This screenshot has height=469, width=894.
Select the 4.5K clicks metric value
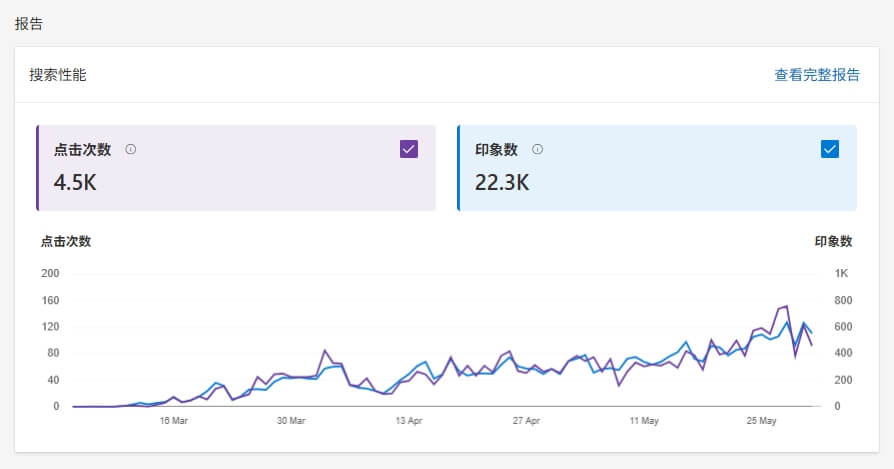(75, 182)
